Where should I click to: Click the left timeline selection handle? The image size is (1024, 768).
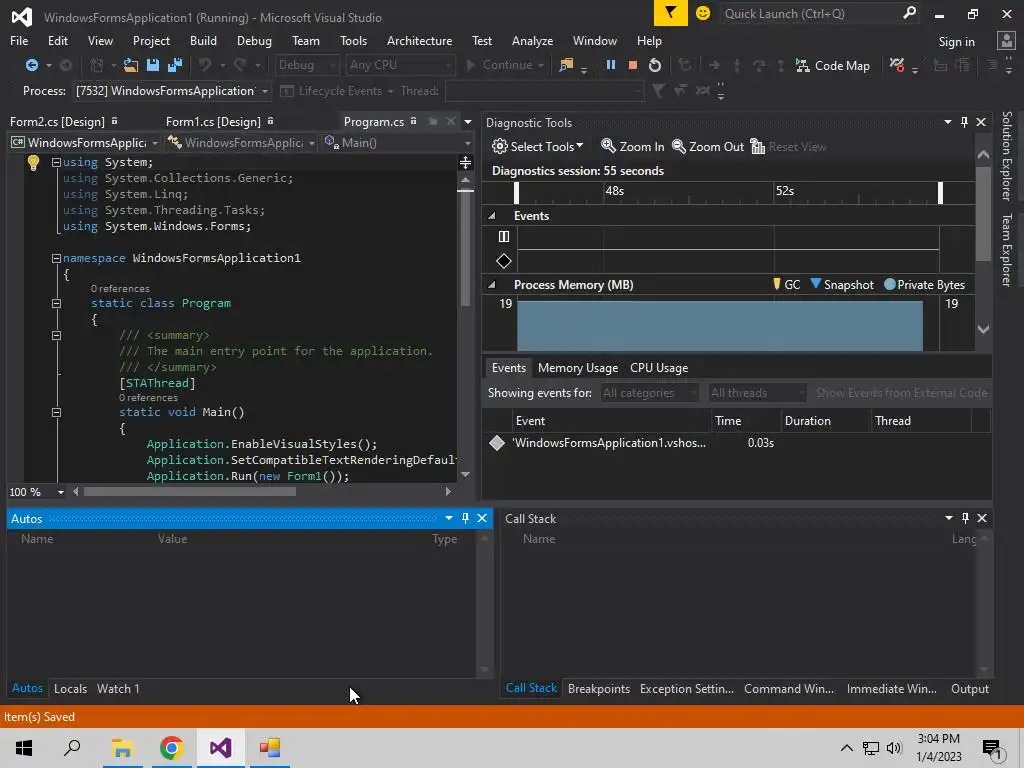click(x=517, y=193)
